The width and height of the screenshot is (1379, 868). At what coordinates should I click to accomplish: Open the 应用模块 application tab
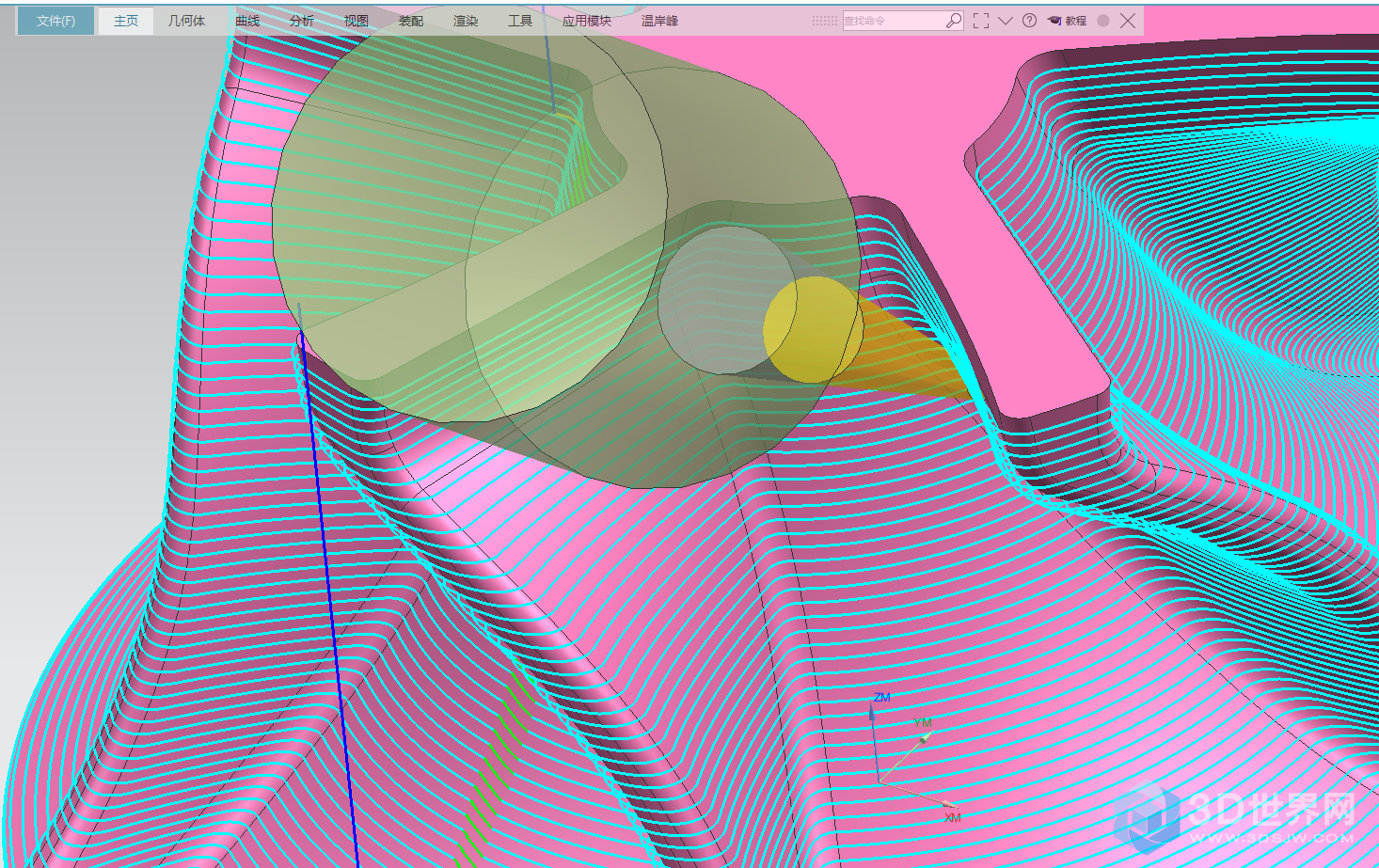(x=587, y=21)
